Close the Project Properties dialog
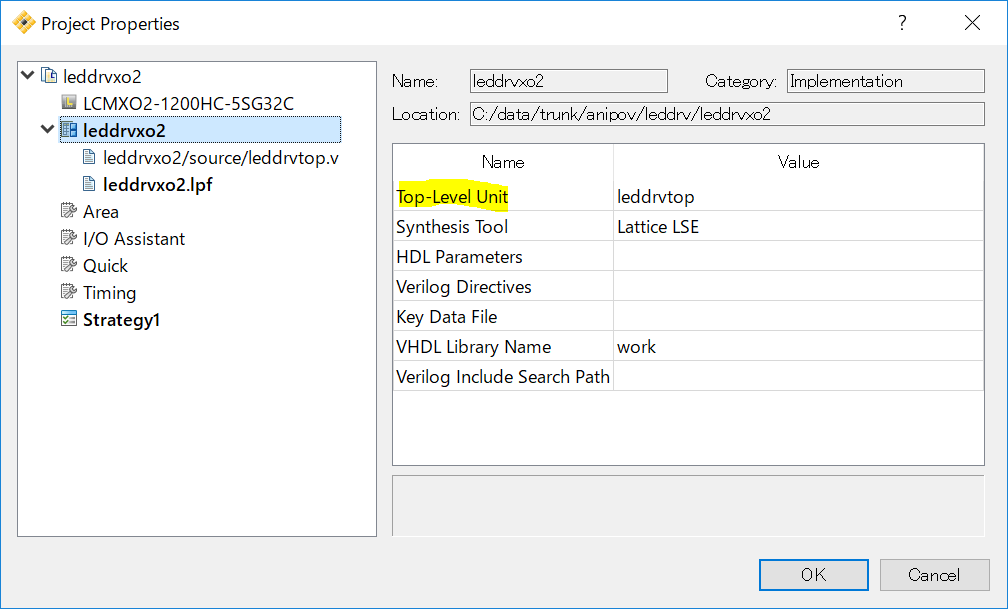This screenshot has width=1008, height=609. (973, 23)
